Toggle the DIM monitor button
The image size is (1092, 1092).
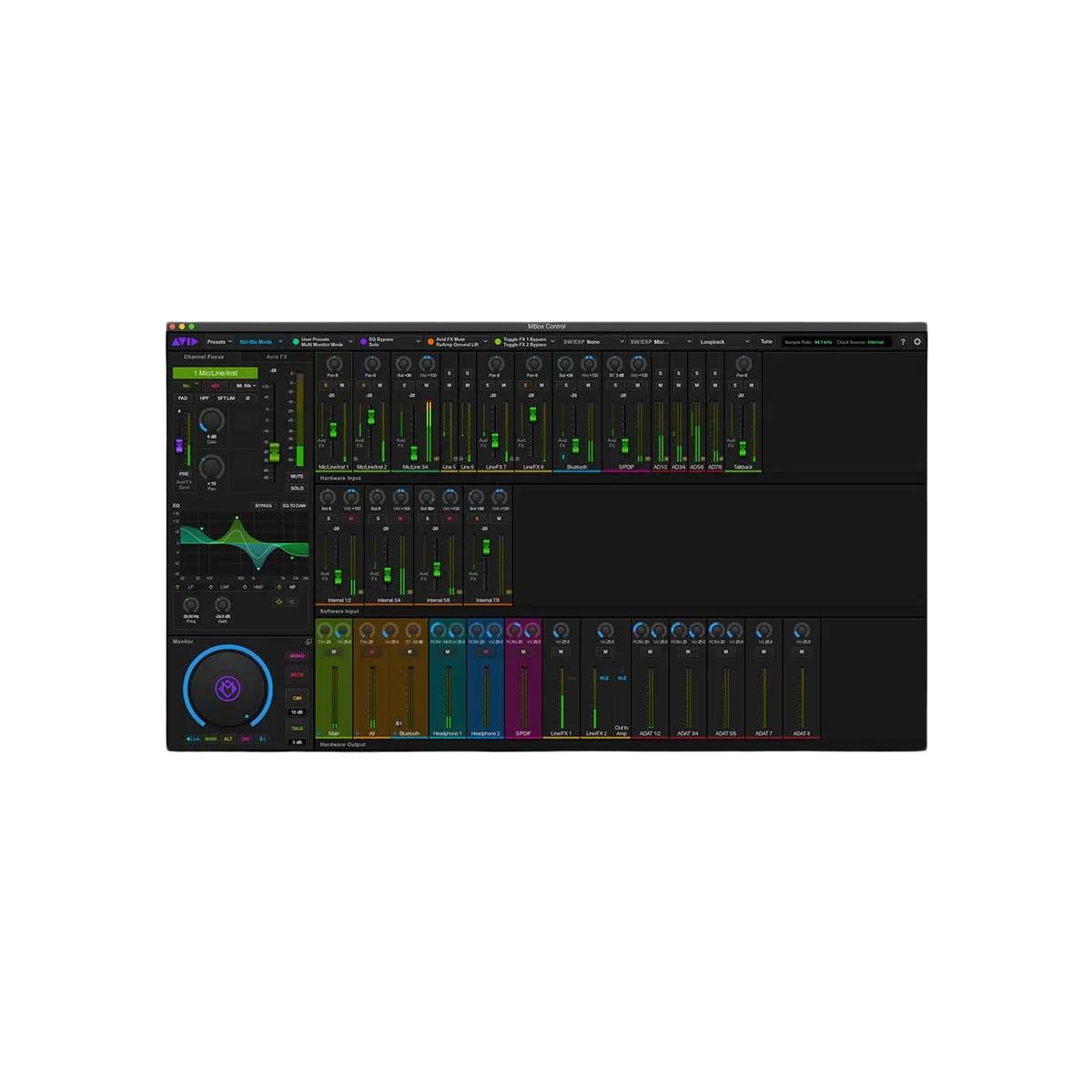(x=297, y=698)
